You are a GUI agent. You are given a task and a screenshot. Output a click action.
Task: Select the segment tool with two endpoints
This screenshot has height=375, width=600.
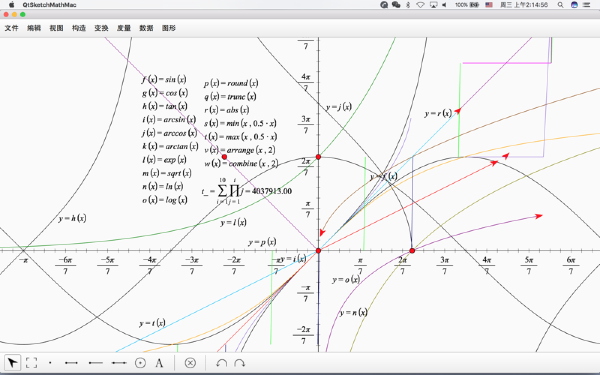click(72, 362)
